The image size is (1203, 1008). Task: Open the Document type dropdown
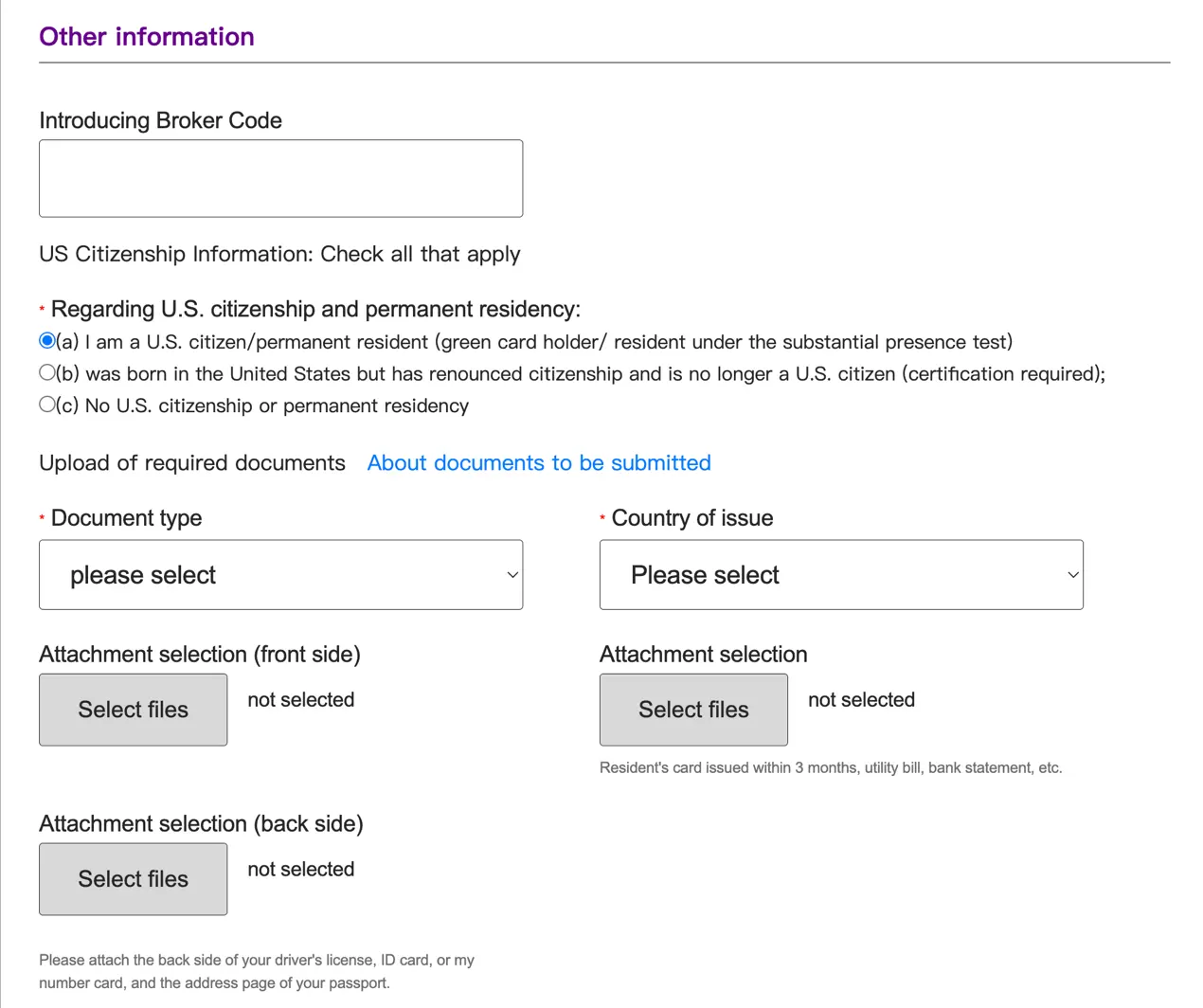[280, 574]
